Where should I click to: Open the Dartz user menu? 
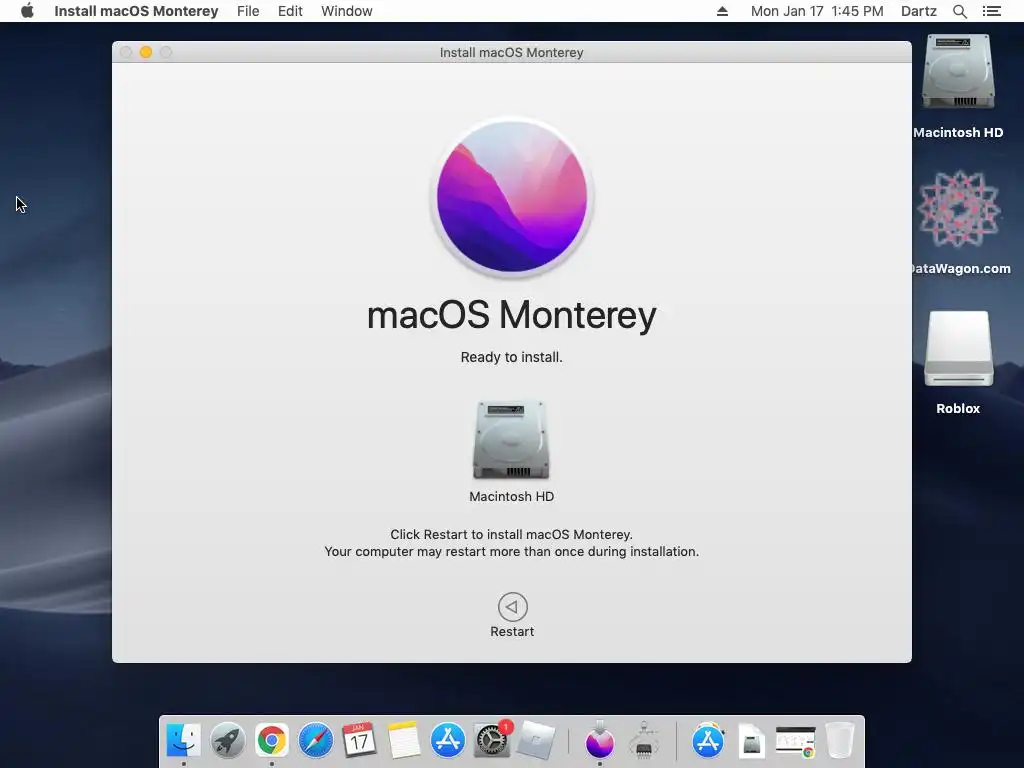[919, 11]
